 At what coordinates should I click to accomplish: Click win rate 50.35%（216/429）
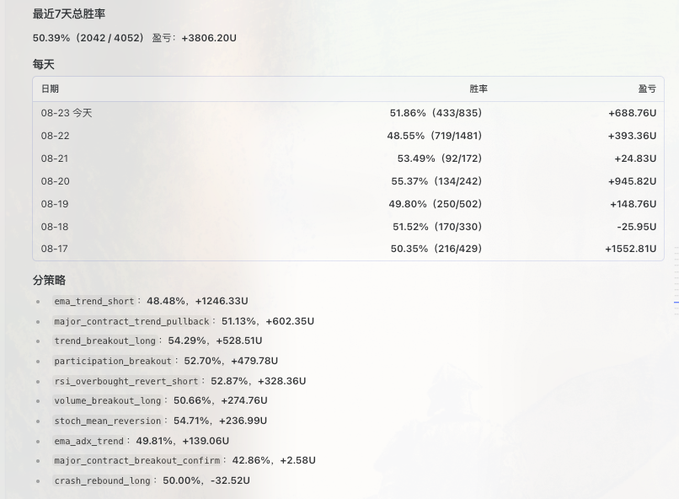click(x=436, y=249)
